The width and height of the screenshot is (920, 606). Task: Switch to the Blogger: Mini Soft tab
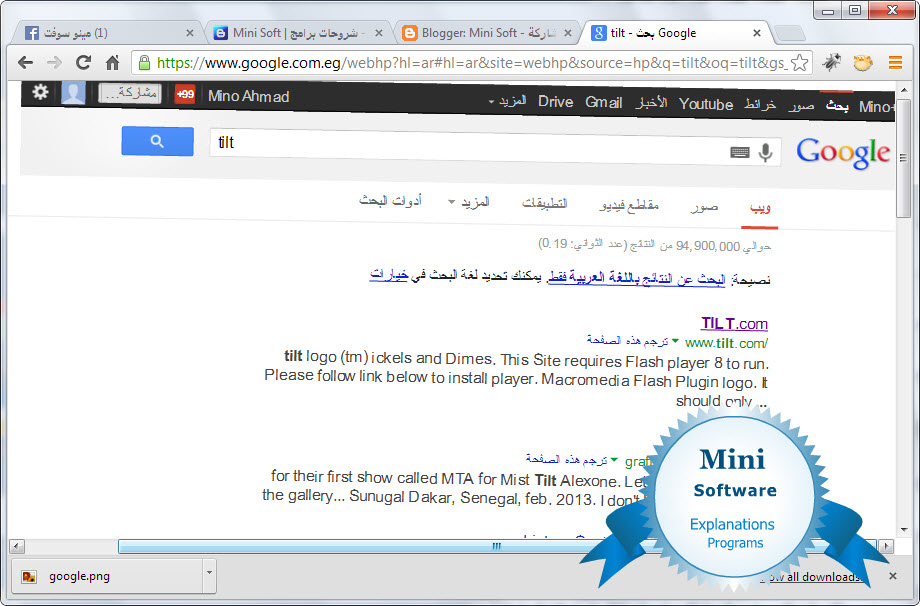click(486, 33)
